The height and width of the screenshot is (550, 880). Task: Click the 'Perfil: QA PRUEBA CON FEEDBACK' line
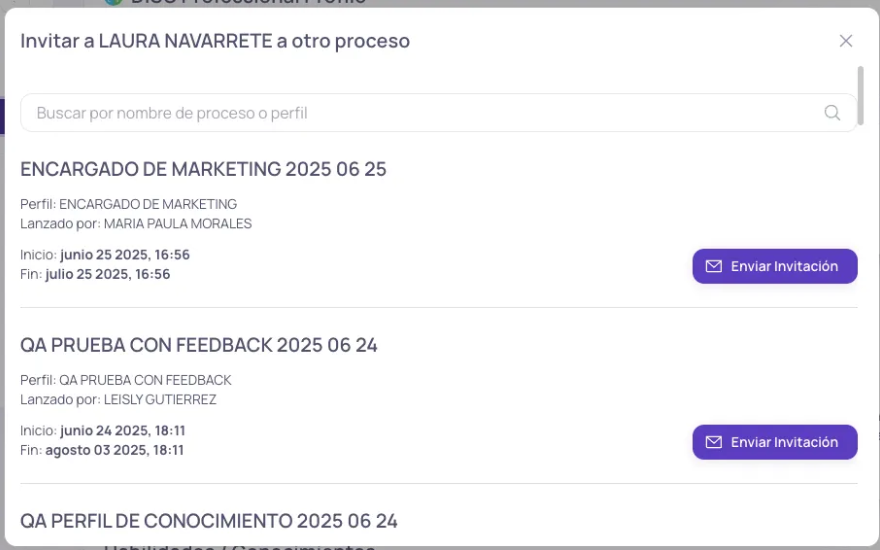[126, 380]
